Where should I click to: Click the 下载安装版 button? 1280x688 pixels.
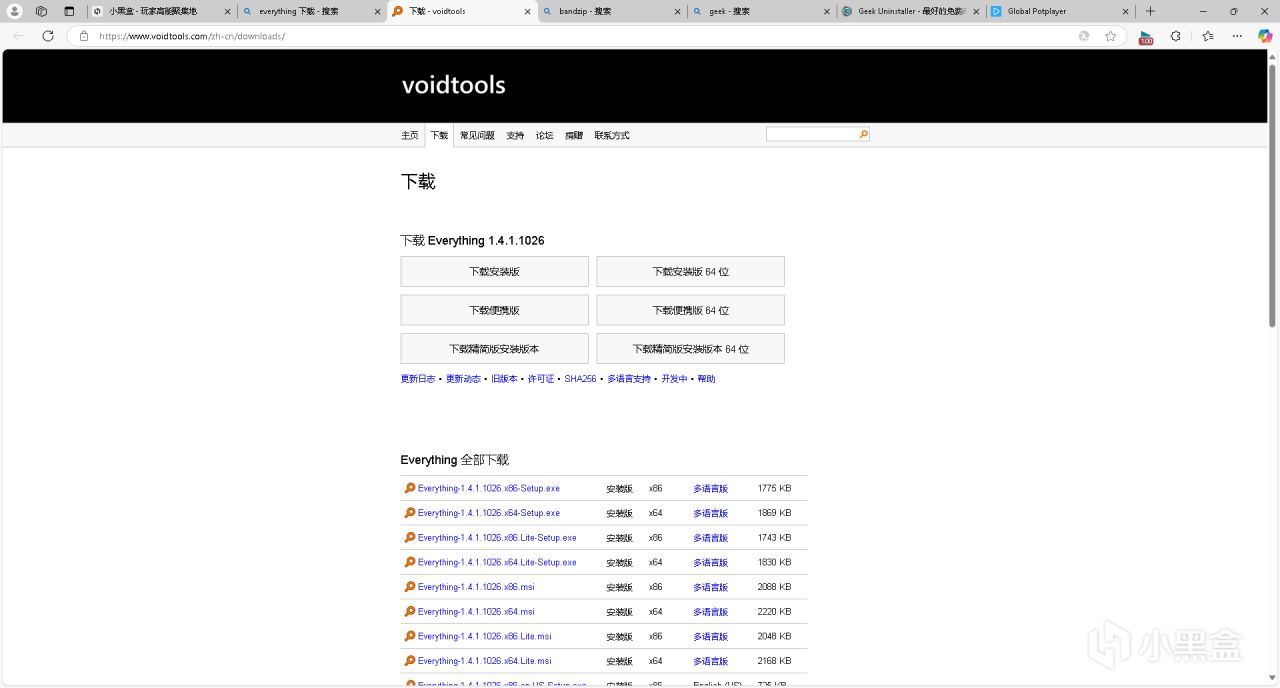tap(494, 271)
